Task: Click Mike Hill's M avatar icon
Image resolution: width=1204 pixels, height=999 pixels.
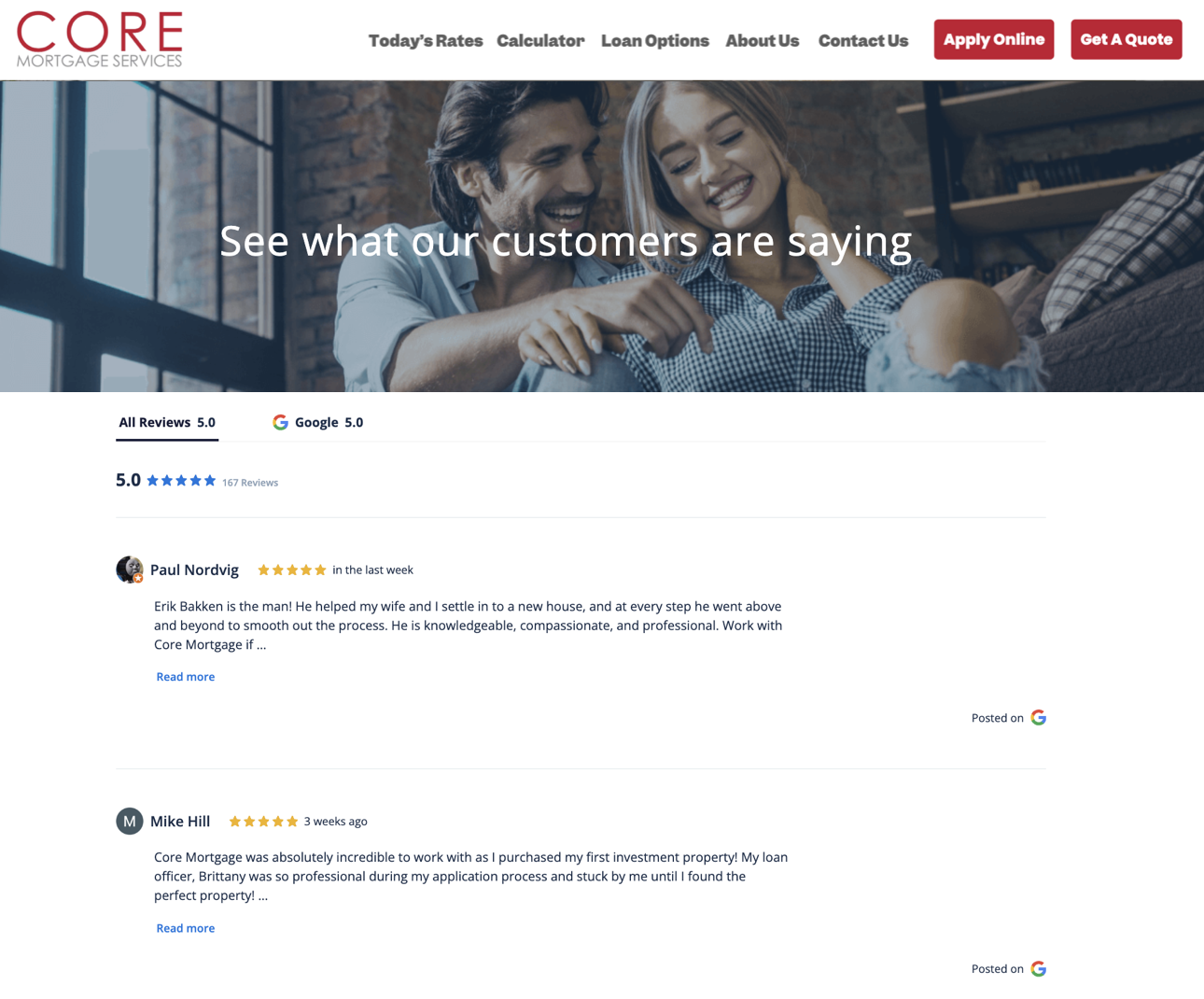Action: pyautogui.click(x=130, y=821)
